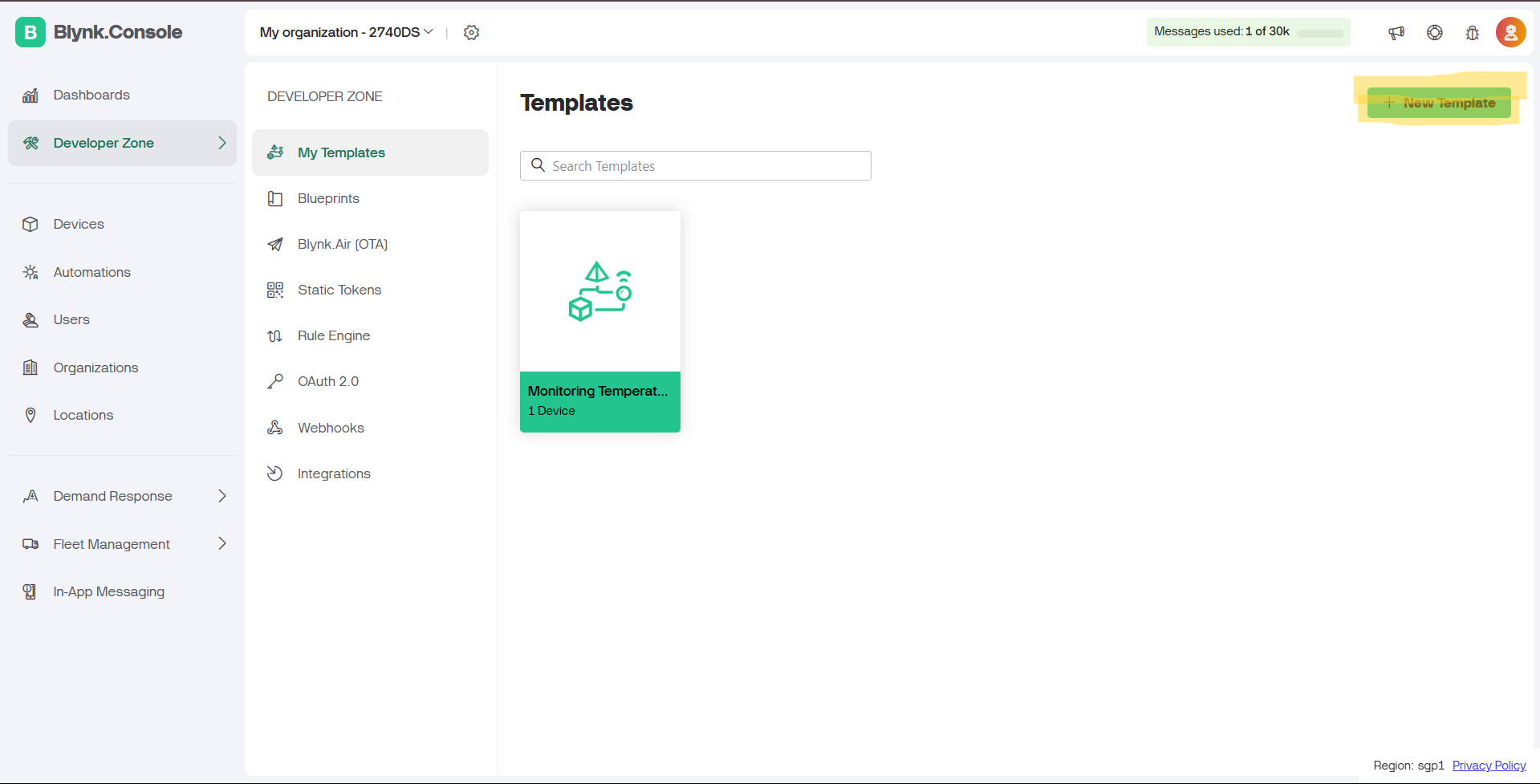
Task: Click the Blynk.Air paper plane icon
Action: (275, 245)
